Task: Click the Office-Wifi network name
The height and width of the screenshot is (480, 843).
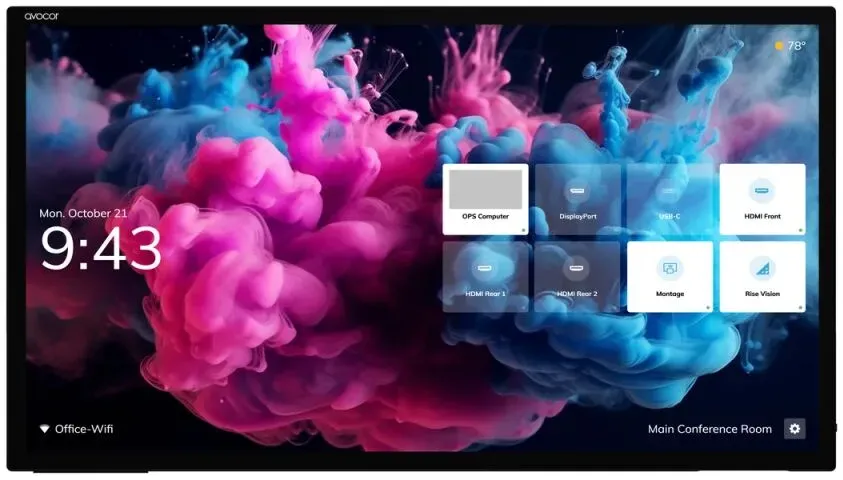Action: (x=84, y=429)
